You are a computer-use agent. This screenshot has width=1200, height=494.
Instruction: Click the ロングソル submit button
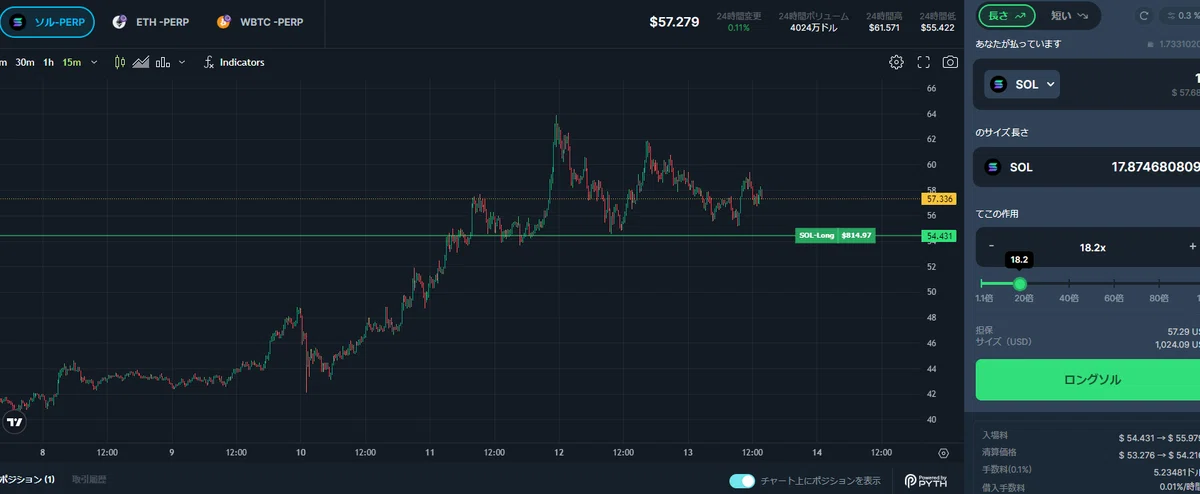pyautogui.click(x=1088, y=380)
